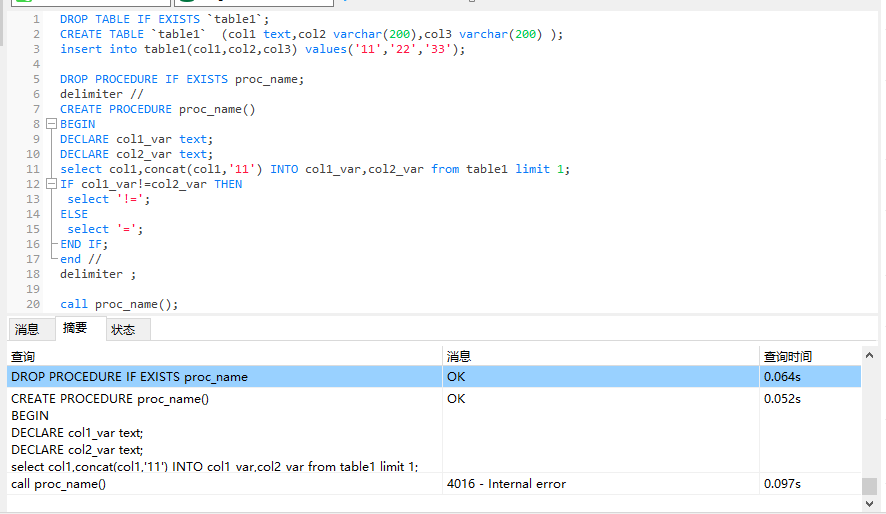Click the ELSE keyword on line 14
886x514 pixels.
(x=74, y=214)
